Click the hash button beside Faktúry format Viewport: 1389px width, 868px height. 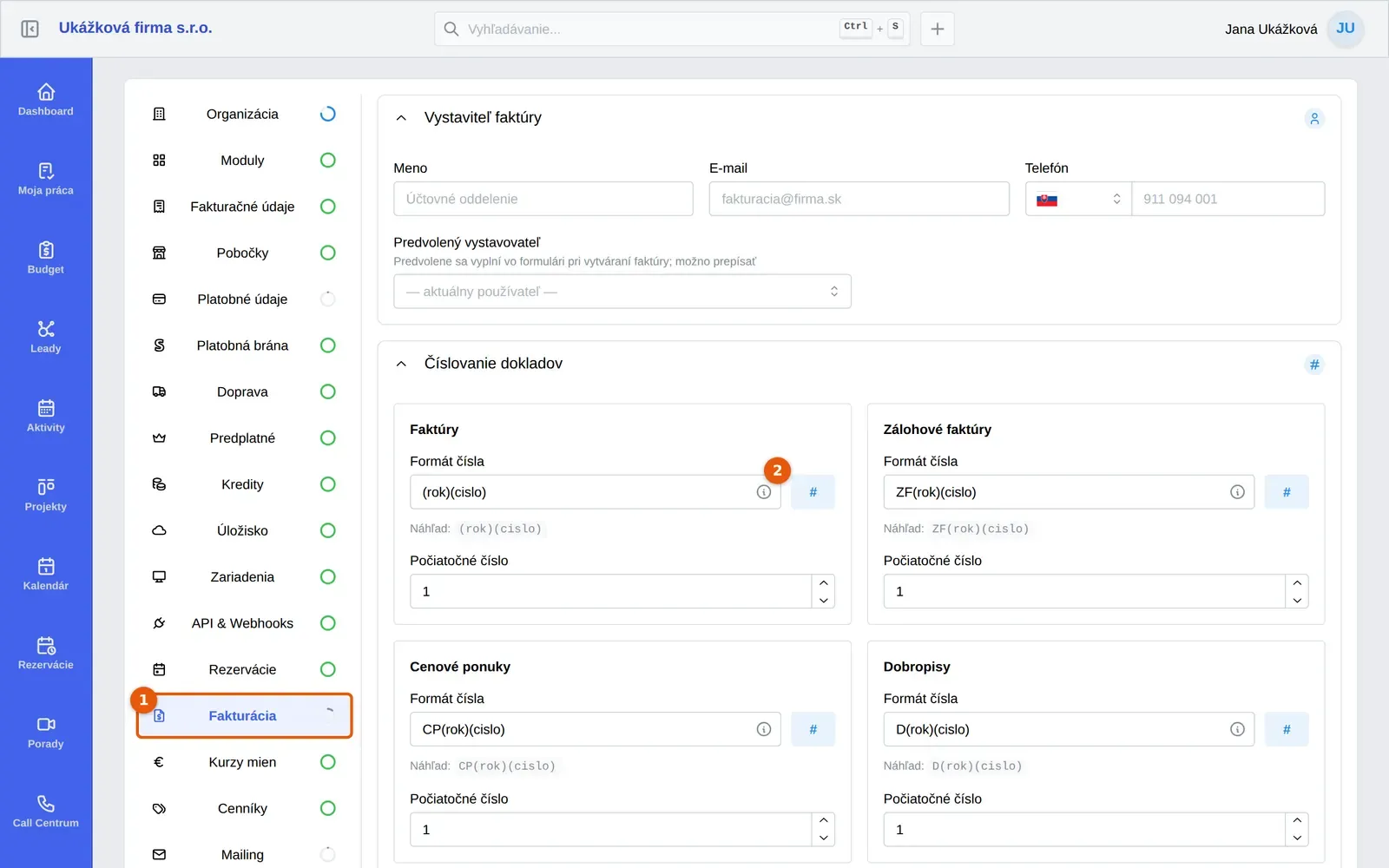coord(813,492)
